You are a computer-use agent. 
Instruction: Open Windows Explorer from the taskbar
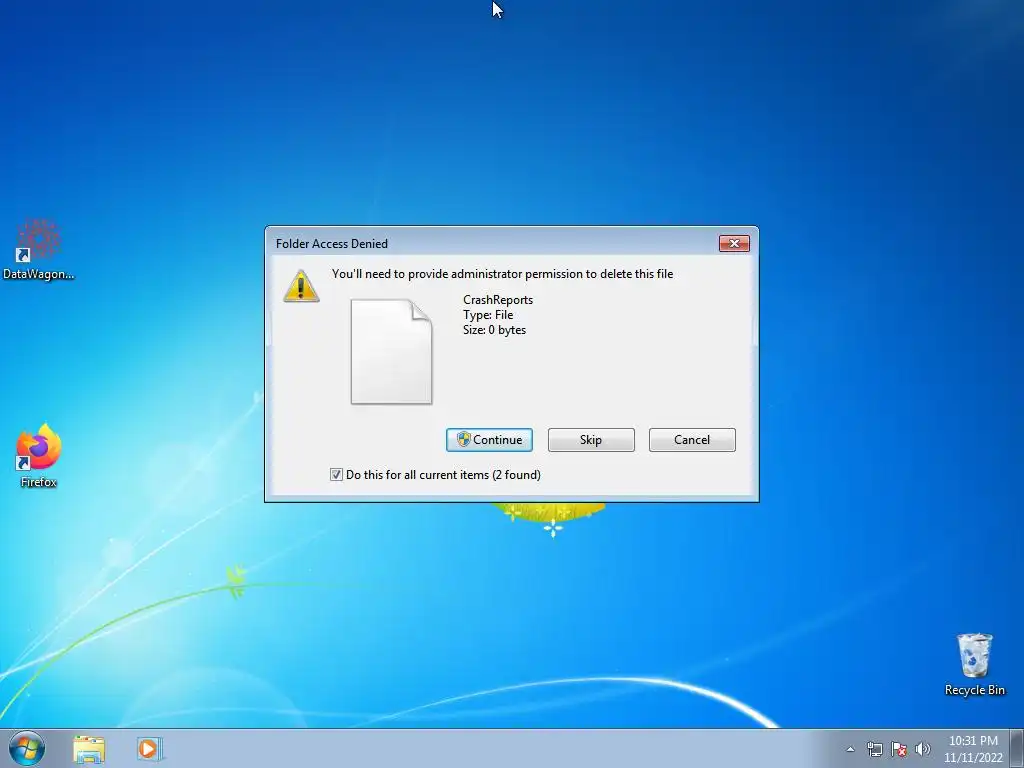tap(89, 749)
